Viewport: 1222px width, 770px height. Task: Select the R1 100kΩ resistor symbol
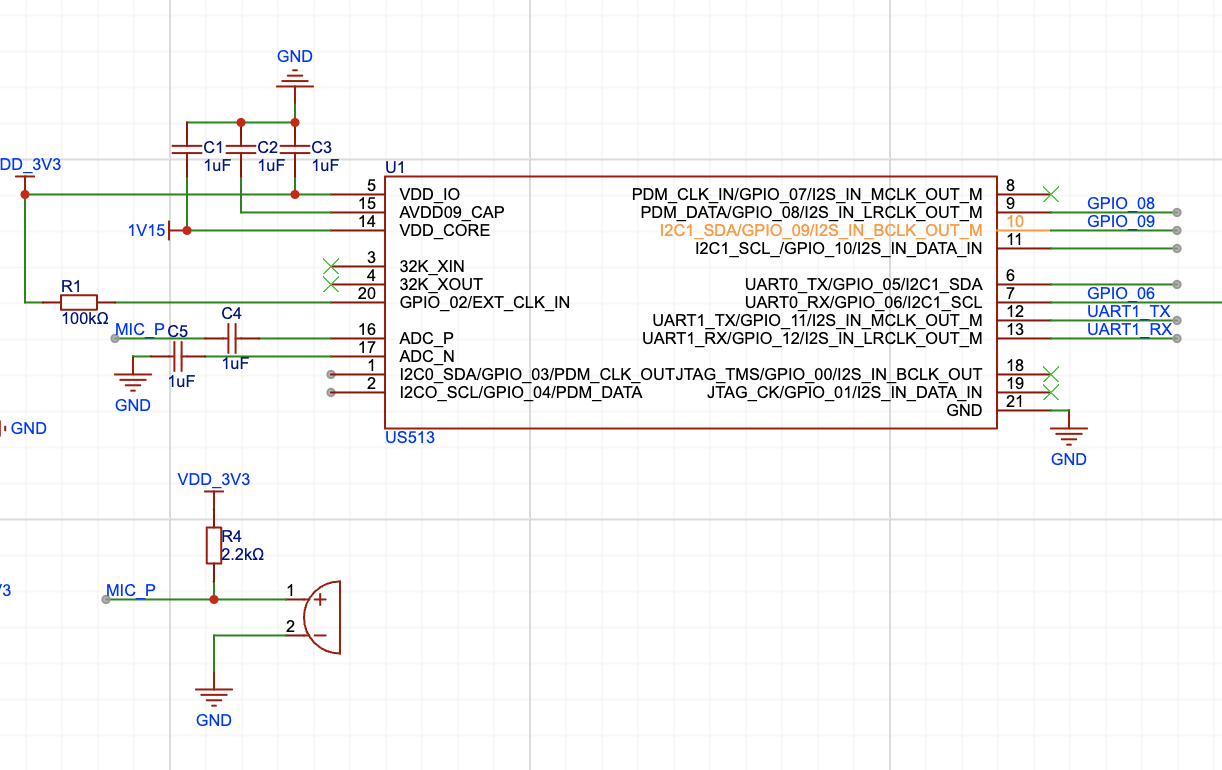pyautogui.click(x=79, y=302)
